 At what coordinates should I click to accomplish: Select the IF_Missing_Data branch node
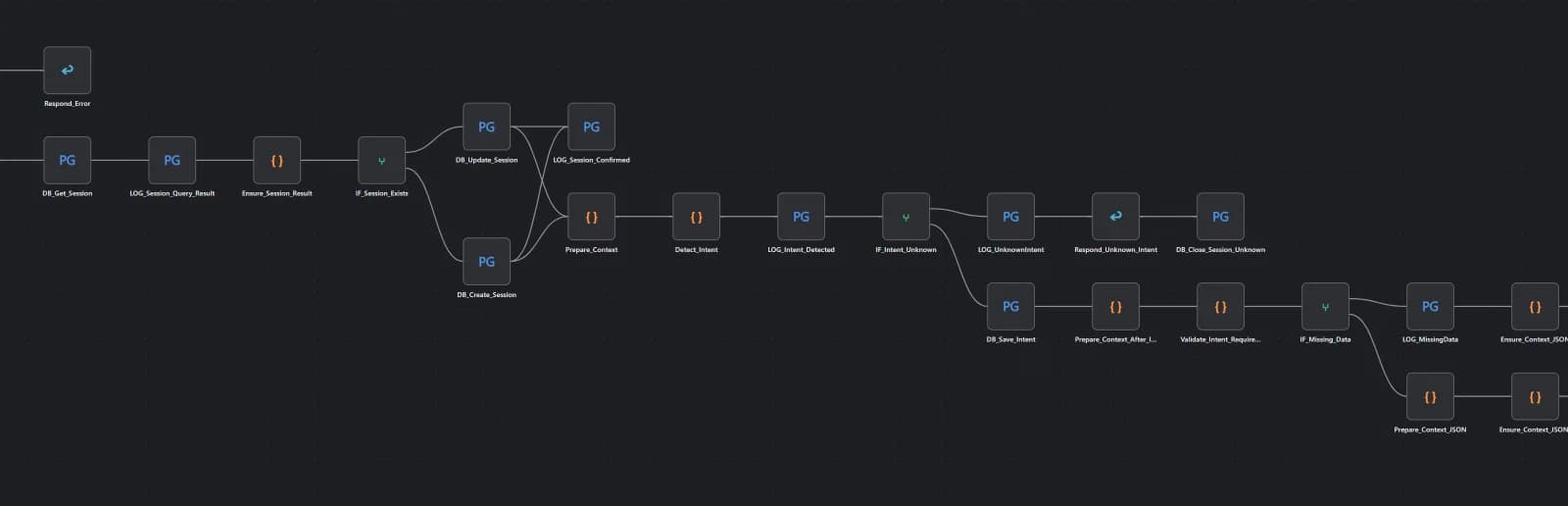point(1326,307)
